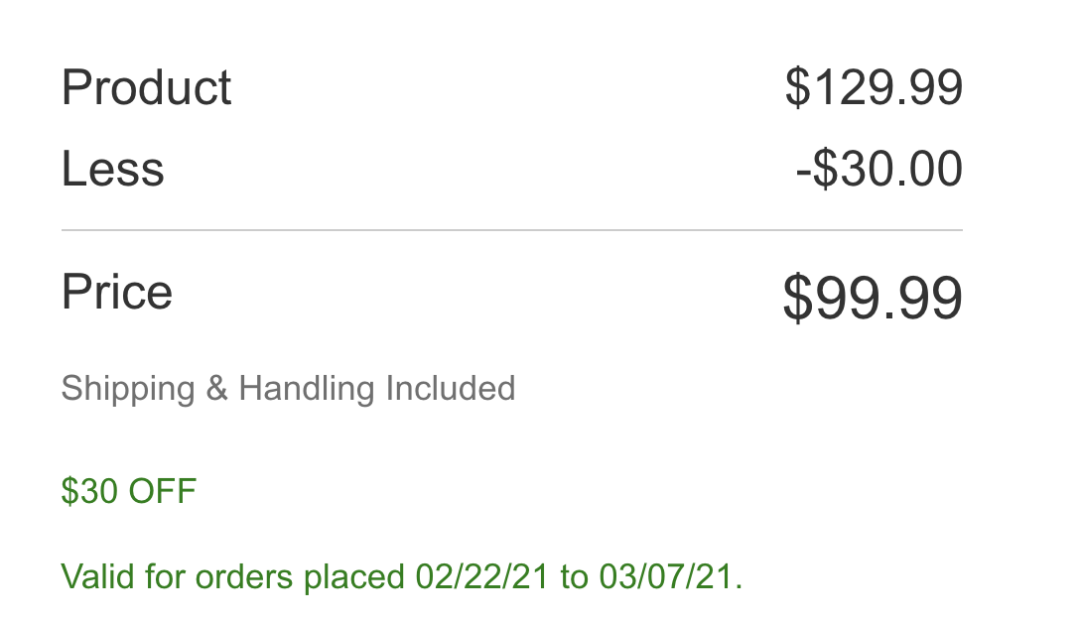Click the dollar sign in $99.99

[x=797, y=297]
